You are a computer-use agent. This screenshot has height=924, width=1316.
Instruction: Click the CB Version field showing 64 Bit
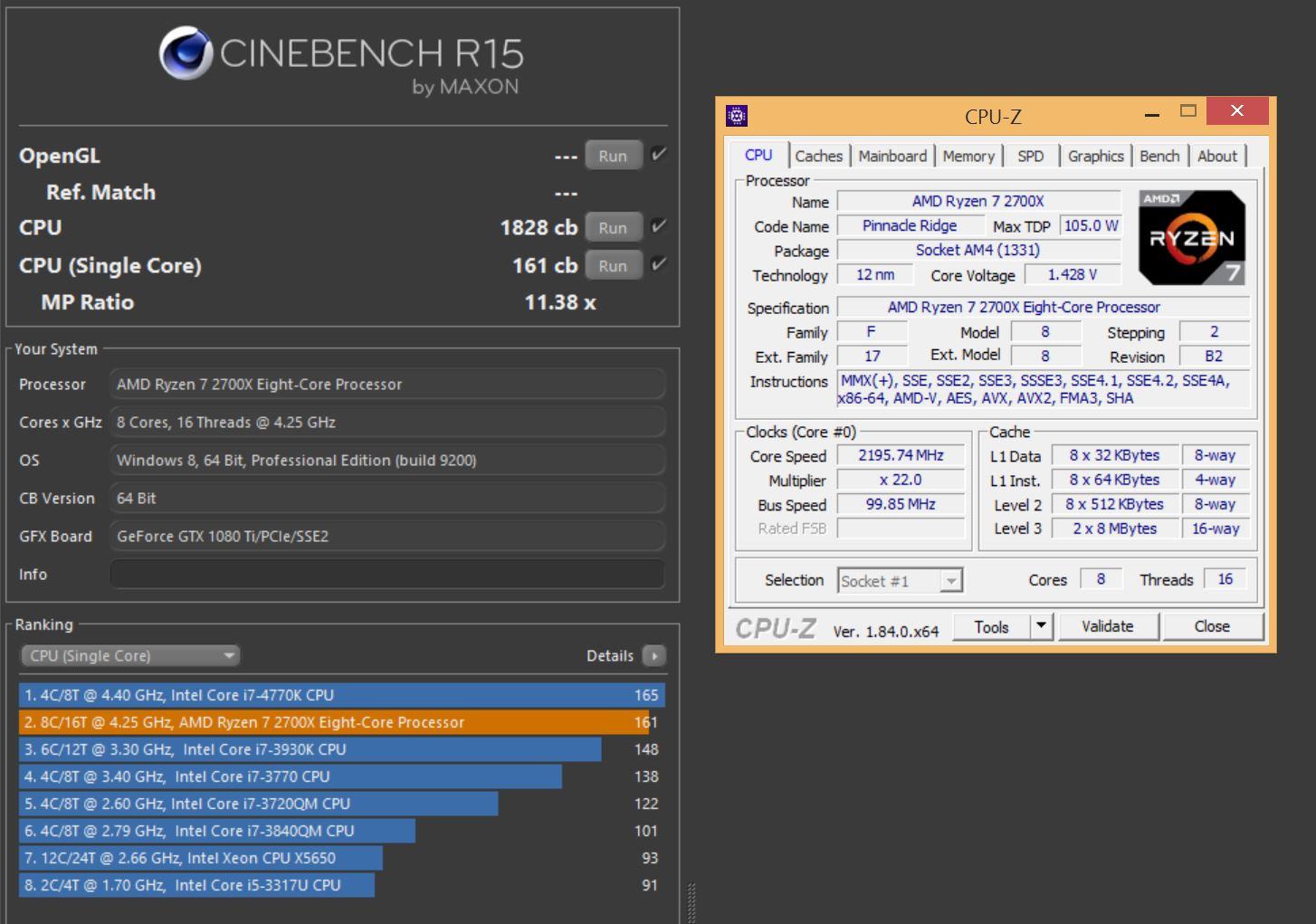tap(387, 498)
